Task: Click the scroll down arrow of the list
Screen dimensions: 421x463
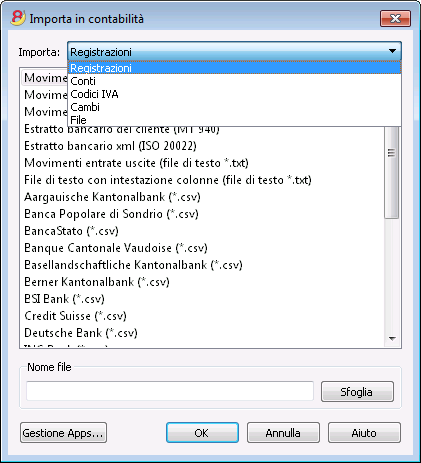Action: [392, 339]
